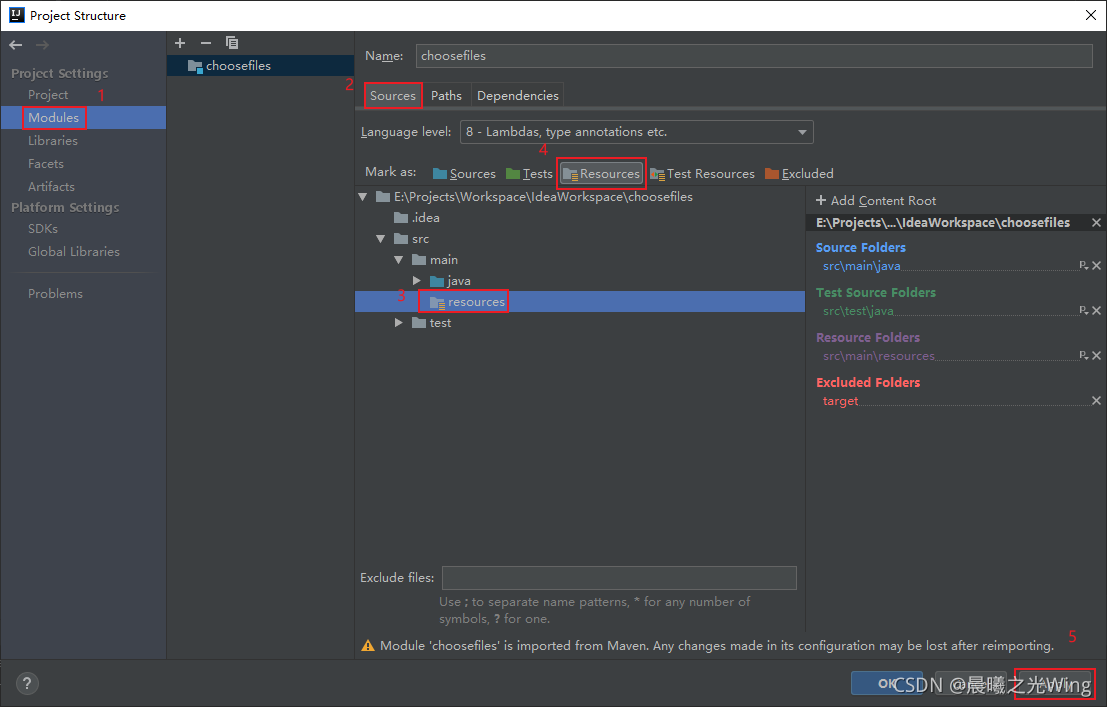Unmark src\test\java test folder
This screenshot has width=1107, height=707.
coord(1096,310)
